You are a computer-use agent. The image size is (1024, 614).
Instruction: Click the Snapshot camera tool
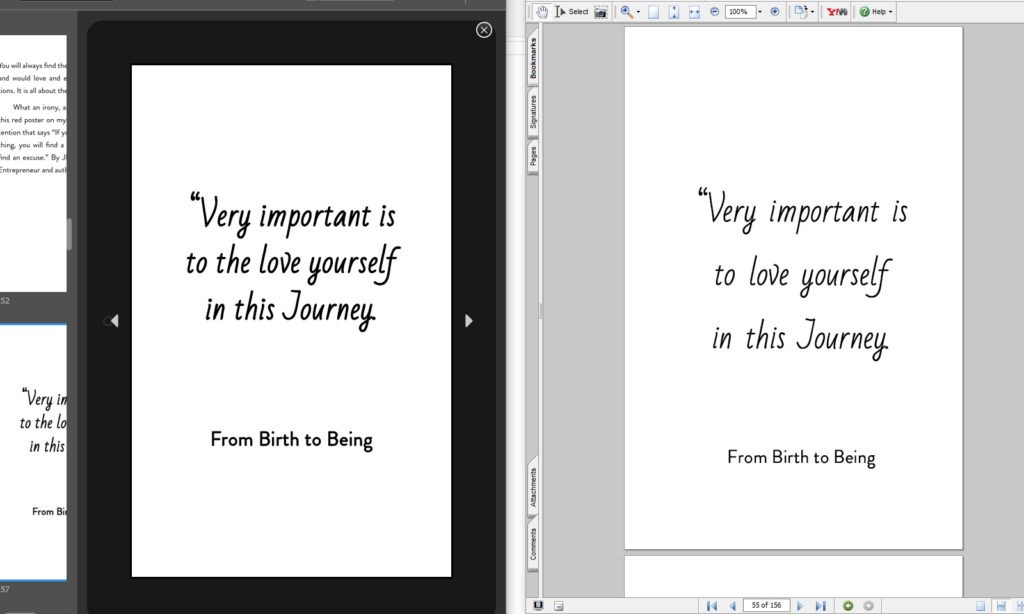[x=601, y=12]
